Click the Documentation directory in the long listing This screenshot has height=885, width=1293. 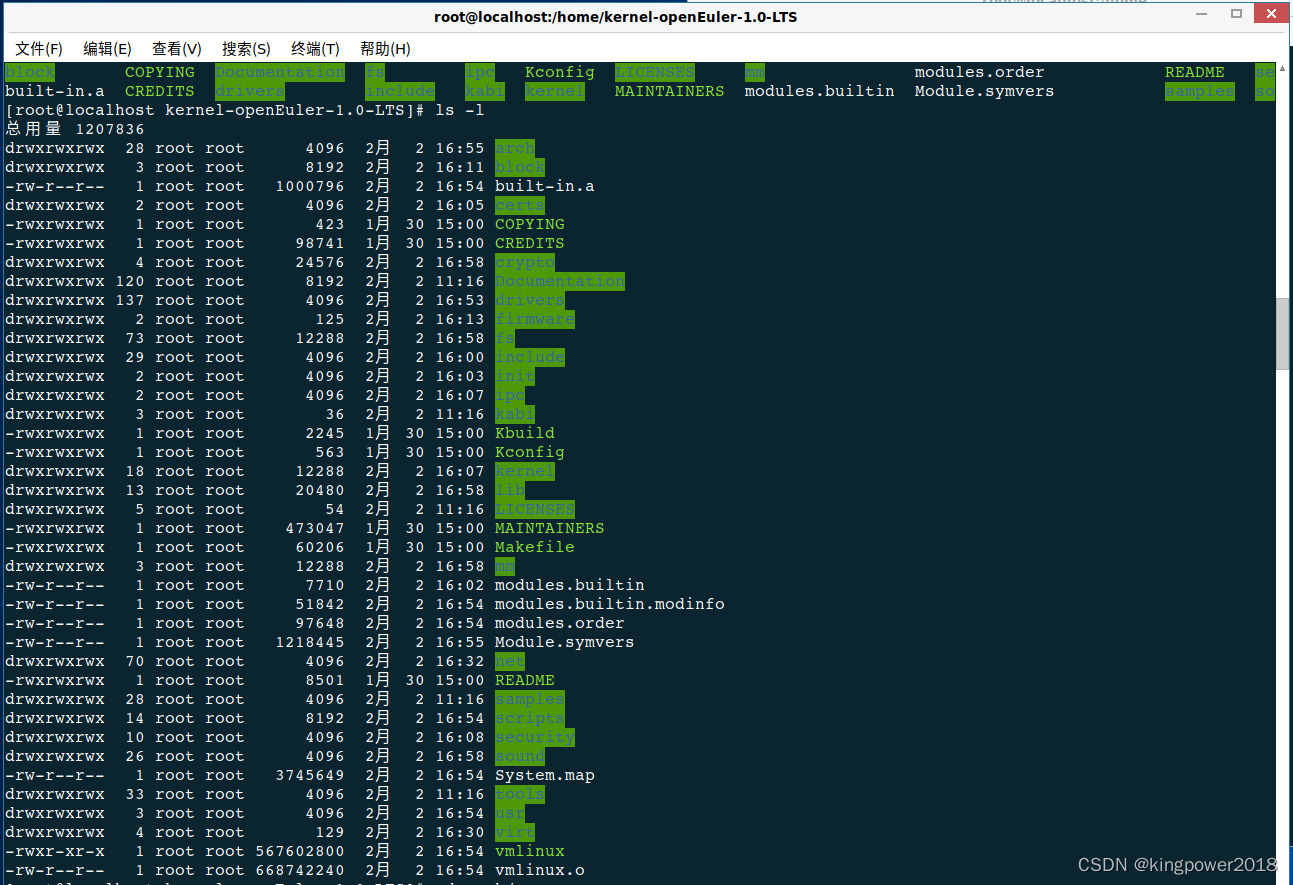point(559,281)
